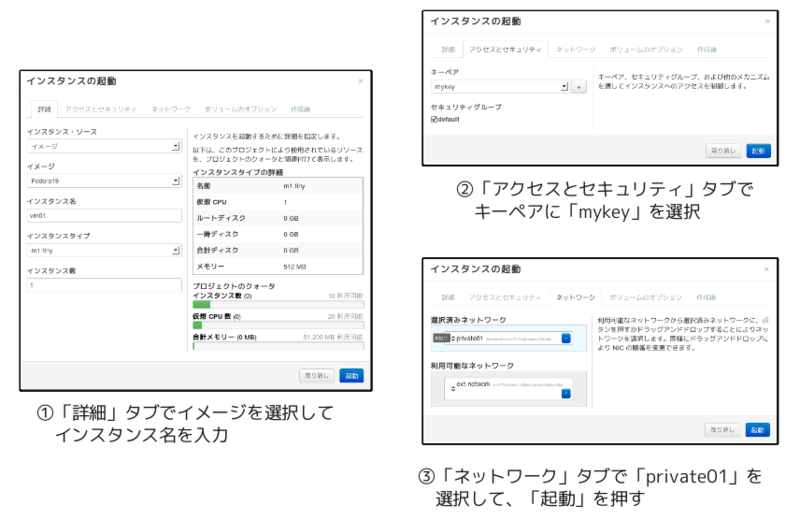The height and width of the screenshot is (520, 800).
Task: Click the 利用可能なネットワーク heading
Action: pyautogui.click(x=472, y=366)
